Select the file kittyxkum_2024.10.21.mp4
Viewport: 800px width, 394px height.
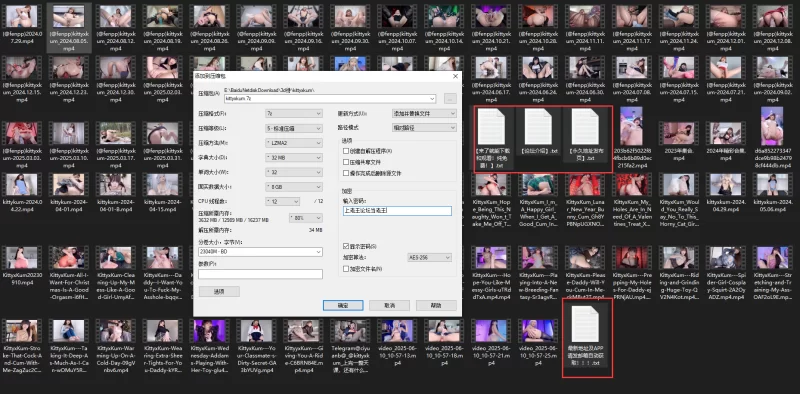(x=491, y=28)
